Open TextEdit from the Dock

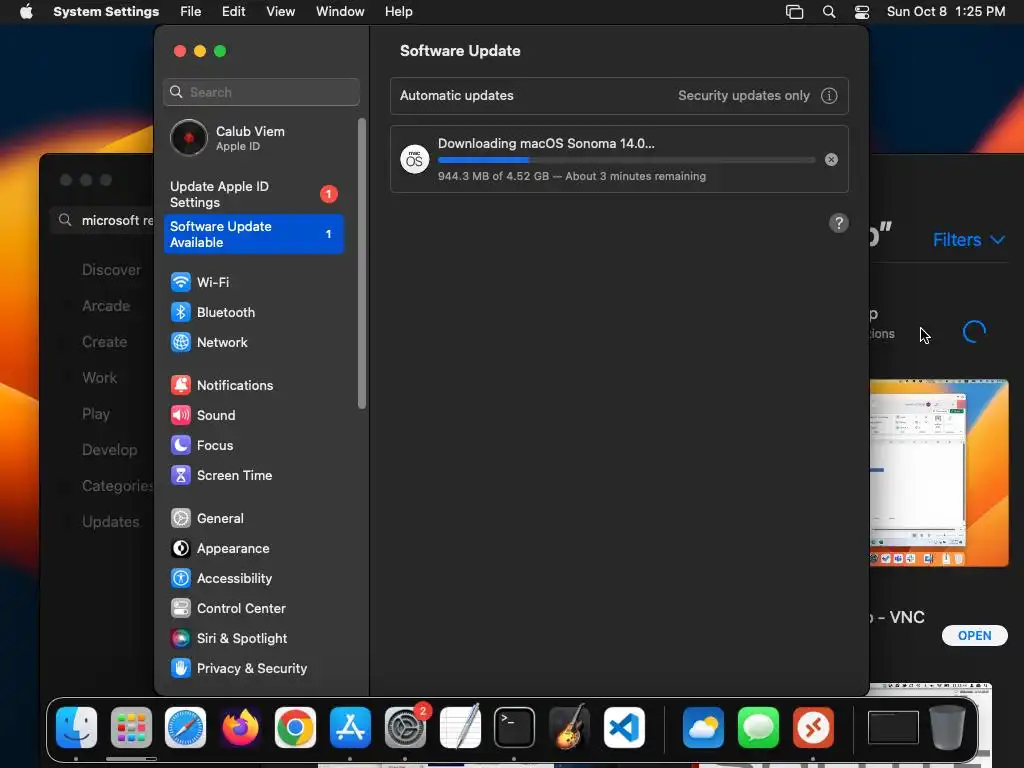click(460, 727)
